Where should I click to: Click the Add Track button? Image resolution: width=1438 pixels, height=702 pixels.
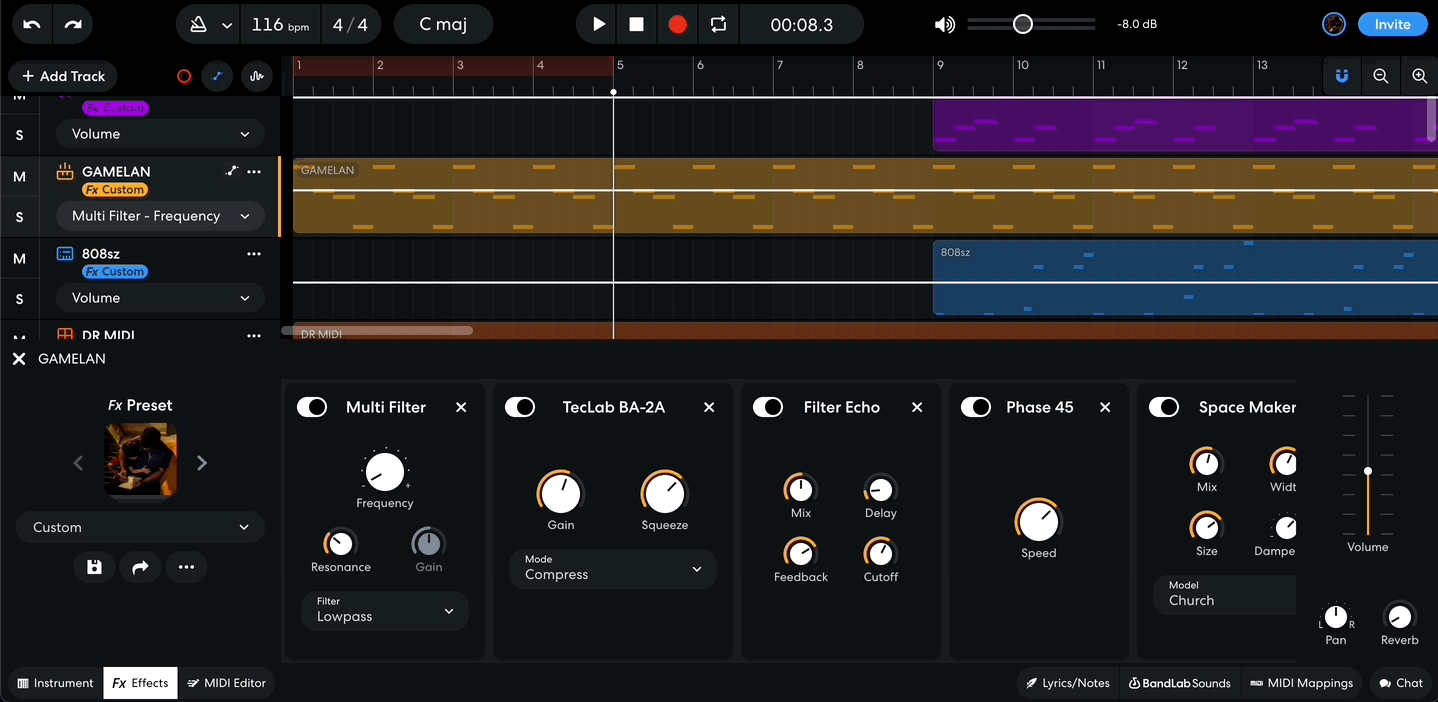pyautogui.click(x=62, y=75)
